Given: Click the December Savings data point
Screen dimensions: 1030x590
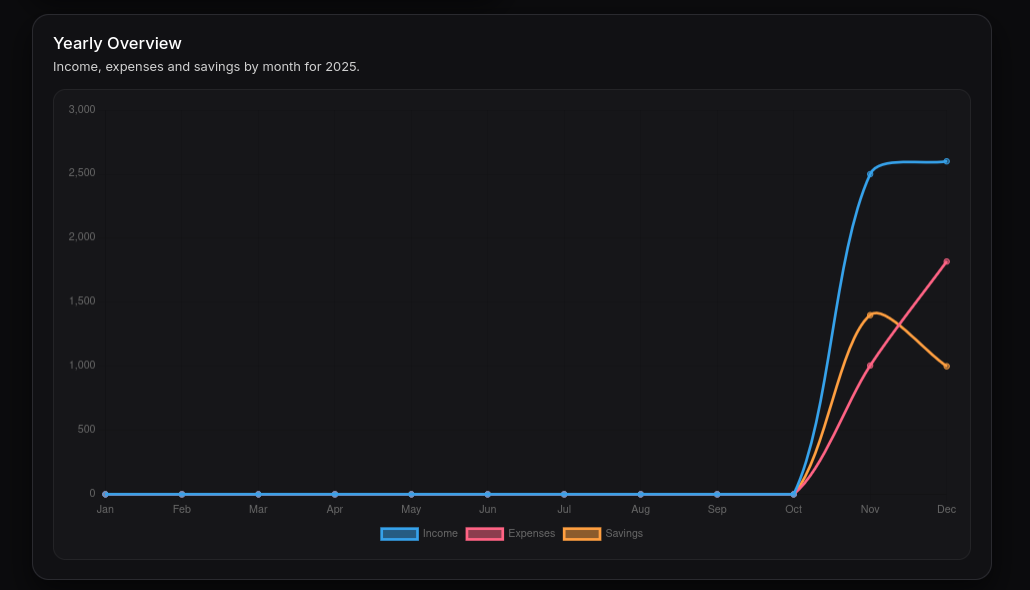Looking at the screenshot, I should pyautogui.click(x=946, y=365).
